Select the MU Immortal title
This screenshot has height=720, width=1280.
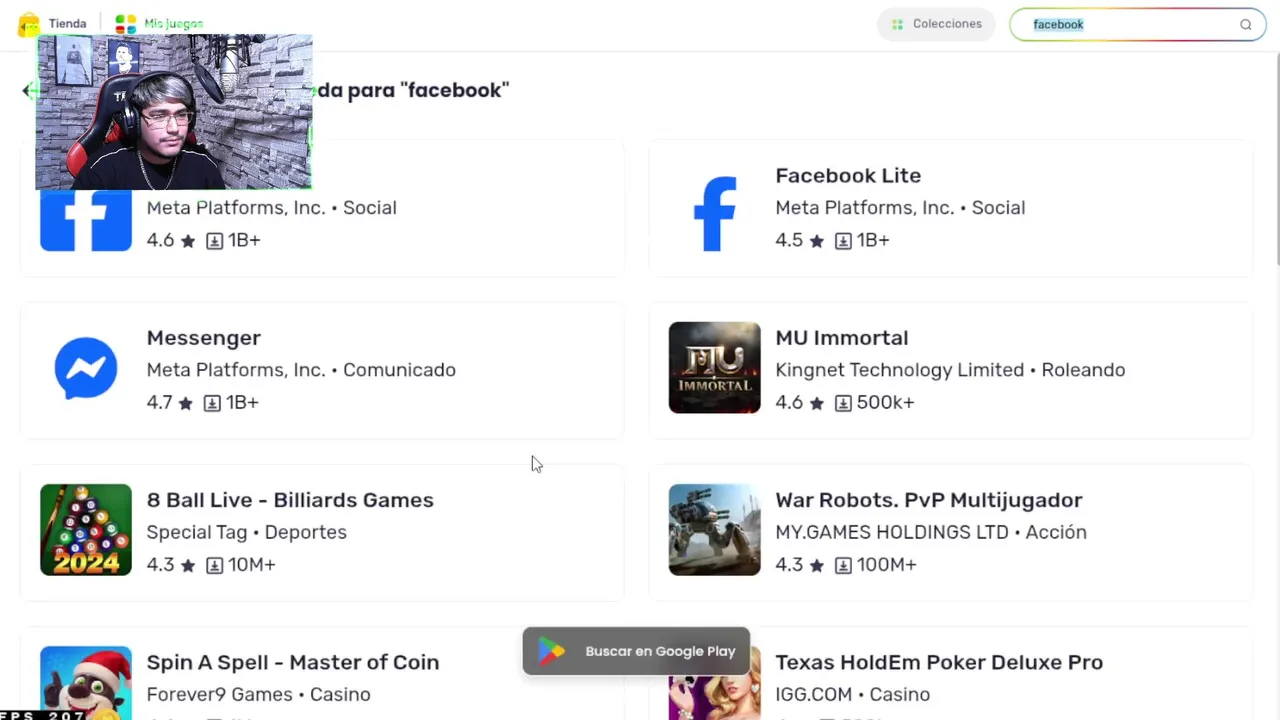[841, 338]
